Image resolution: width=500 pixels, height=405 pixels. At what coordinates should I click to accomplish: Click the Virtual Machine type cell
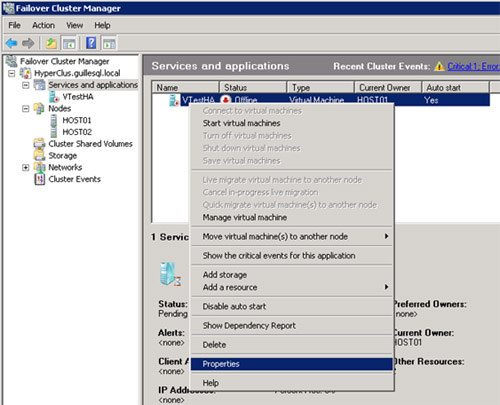[316, 100]
